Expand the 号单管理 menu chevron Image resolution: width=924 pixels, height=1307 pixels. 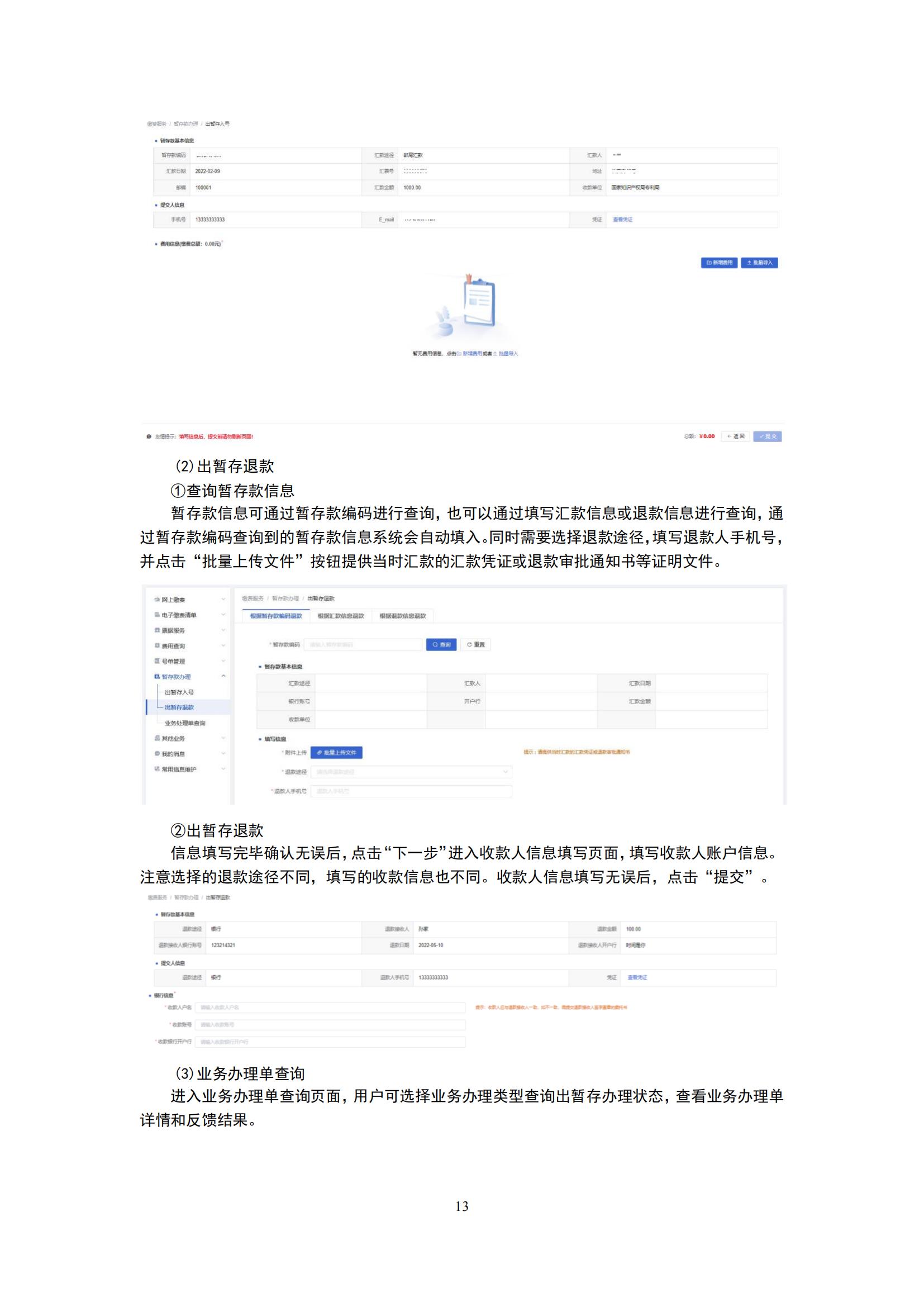coord(223,661)
